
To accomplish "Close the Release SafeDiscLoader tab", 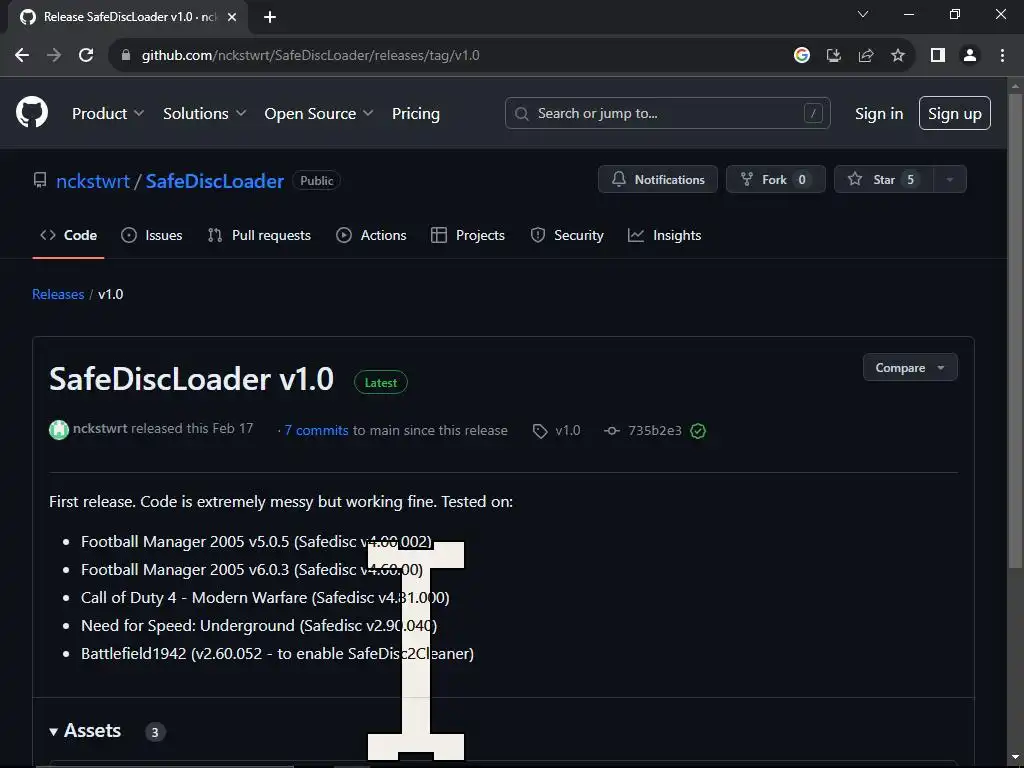I will pos(232,17).
